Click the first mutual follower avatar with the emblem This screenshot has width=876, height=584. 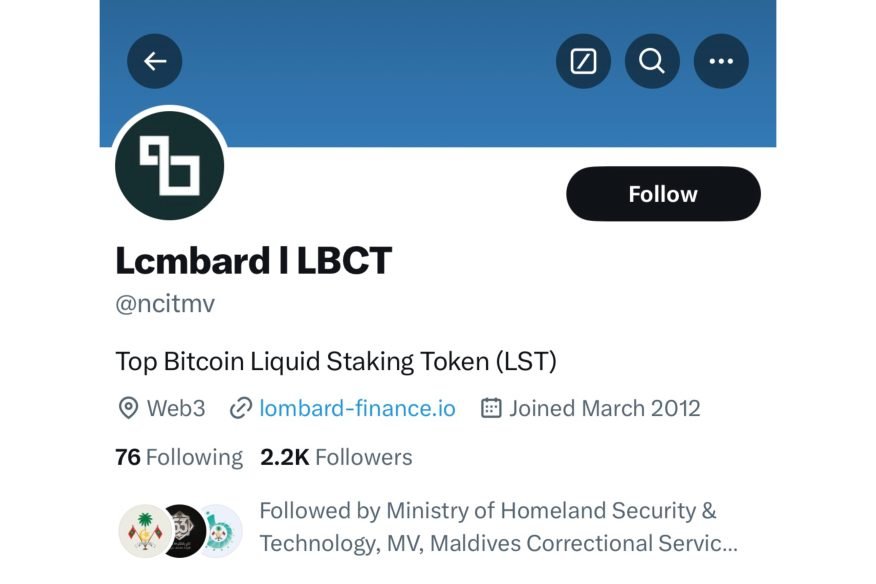[144, 530]
